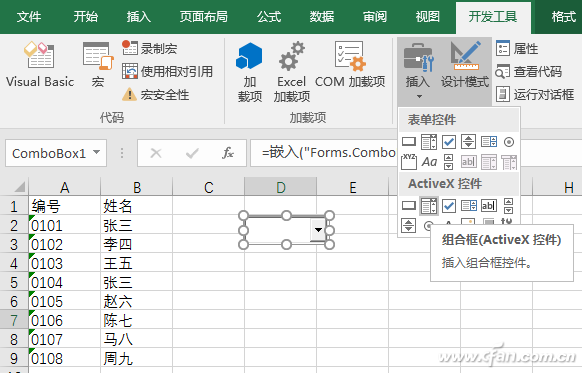
Task: Insert a form control Label (Aa)
Action: click(x=429, y=162)
